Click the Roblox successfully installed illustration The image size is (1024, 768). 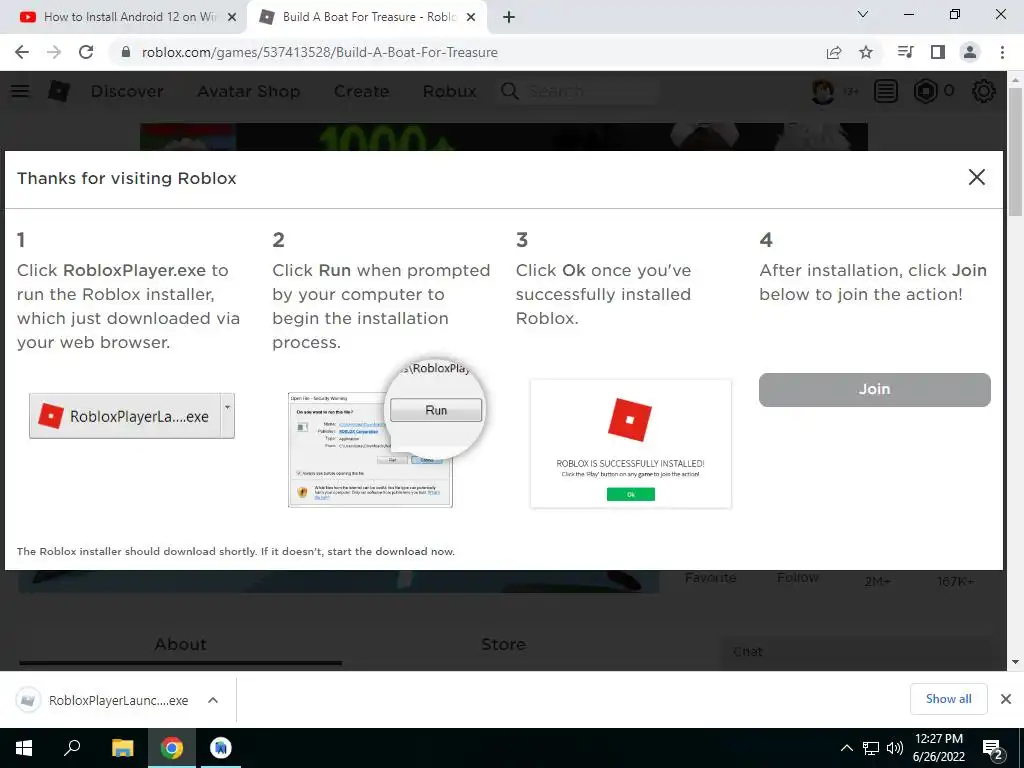(x=631, y=444)
